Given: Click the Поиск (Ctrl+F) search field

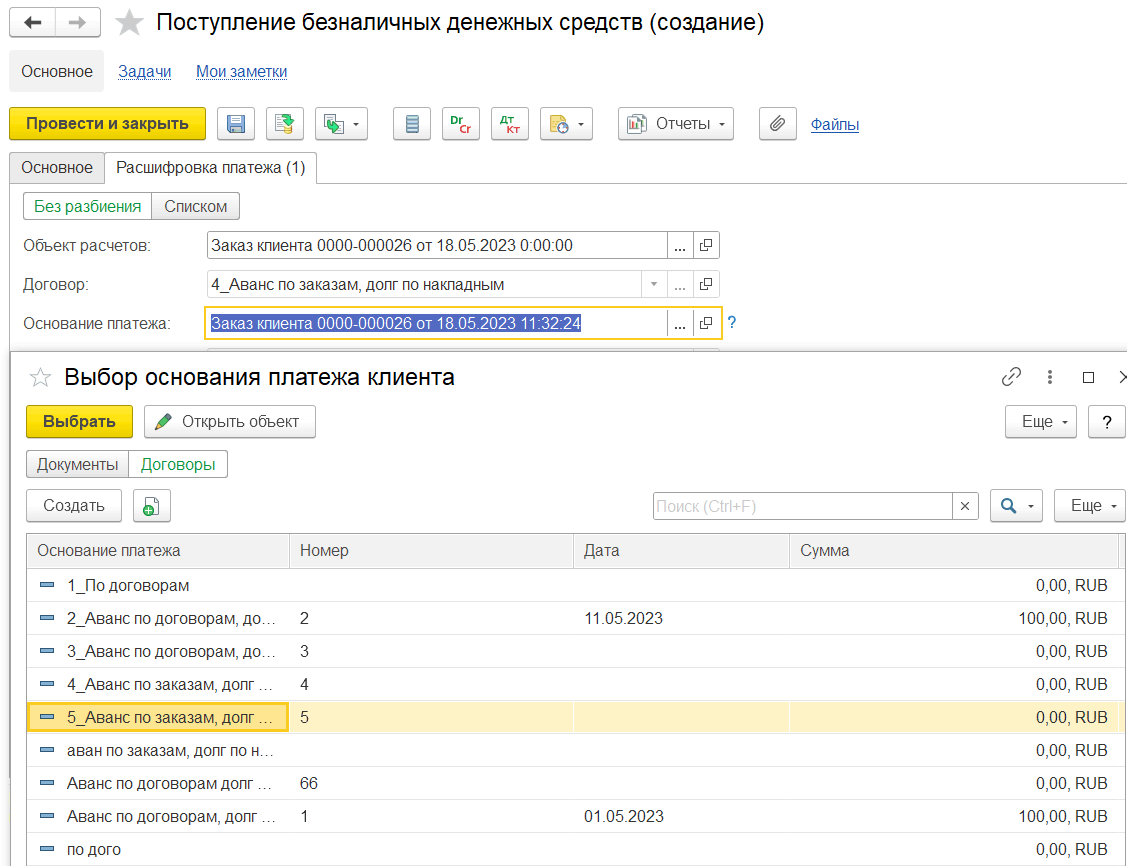Looking at the screenshot, I should click(802, 506).
